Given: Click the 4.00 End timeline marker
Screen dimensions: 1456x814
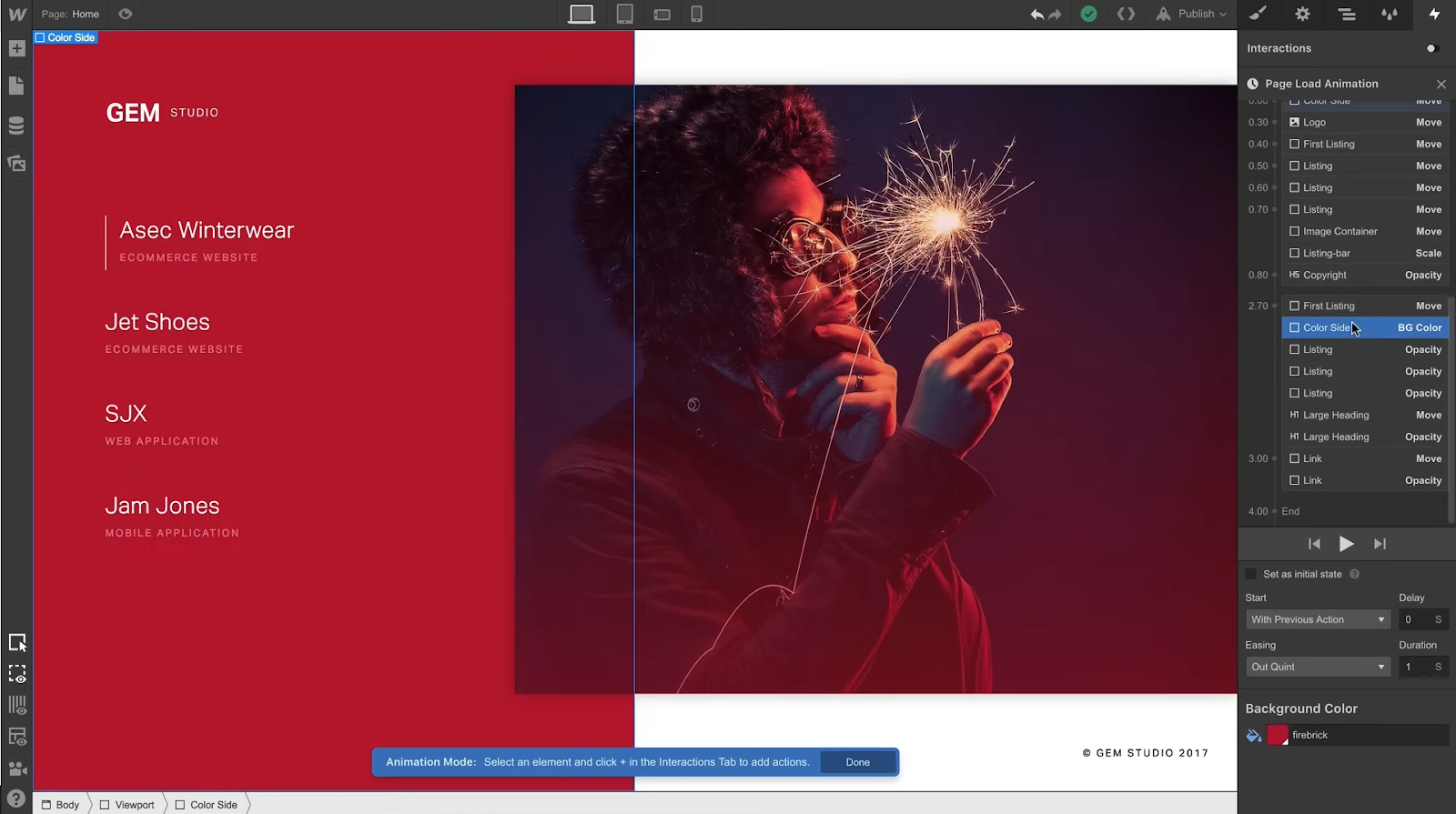Looking at the screenshot, I should click(1274, 511).
